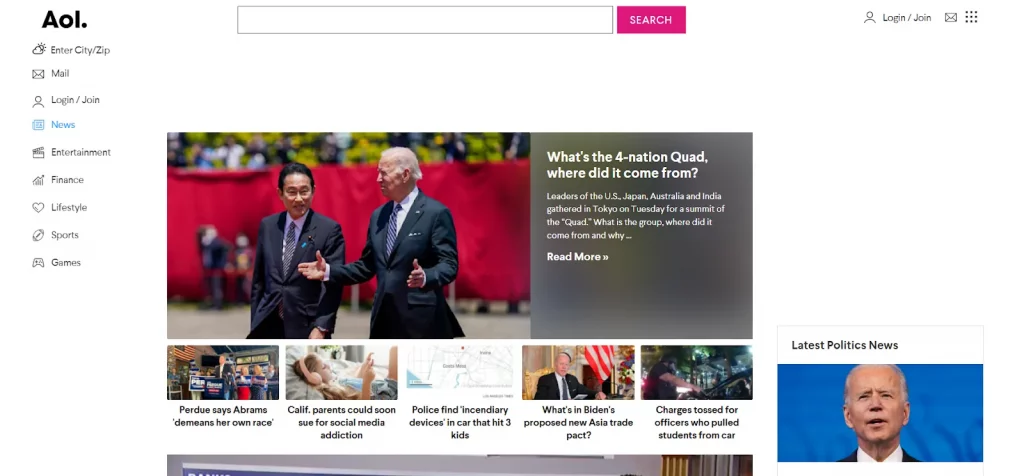
Task: Open Biden Asia trade pact thumbnail
Action: [x=578, y=372]
